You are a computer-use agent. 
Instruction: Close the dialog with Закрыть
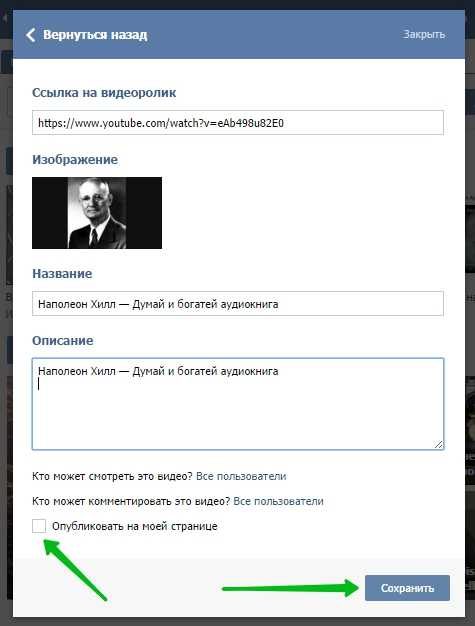[x=424, y=34]
